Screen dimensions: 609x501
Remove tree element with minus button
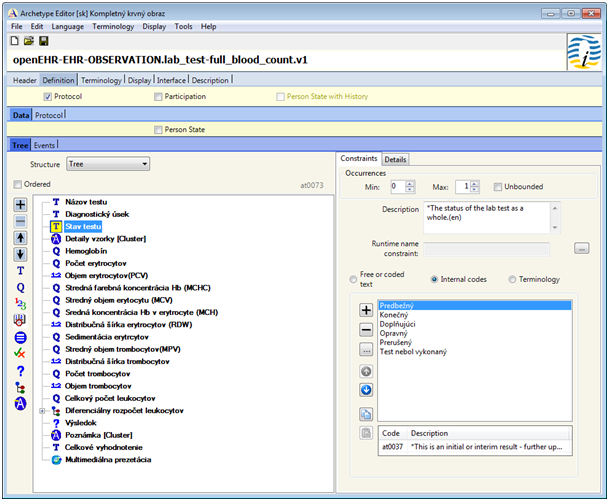tap(21, 221)
